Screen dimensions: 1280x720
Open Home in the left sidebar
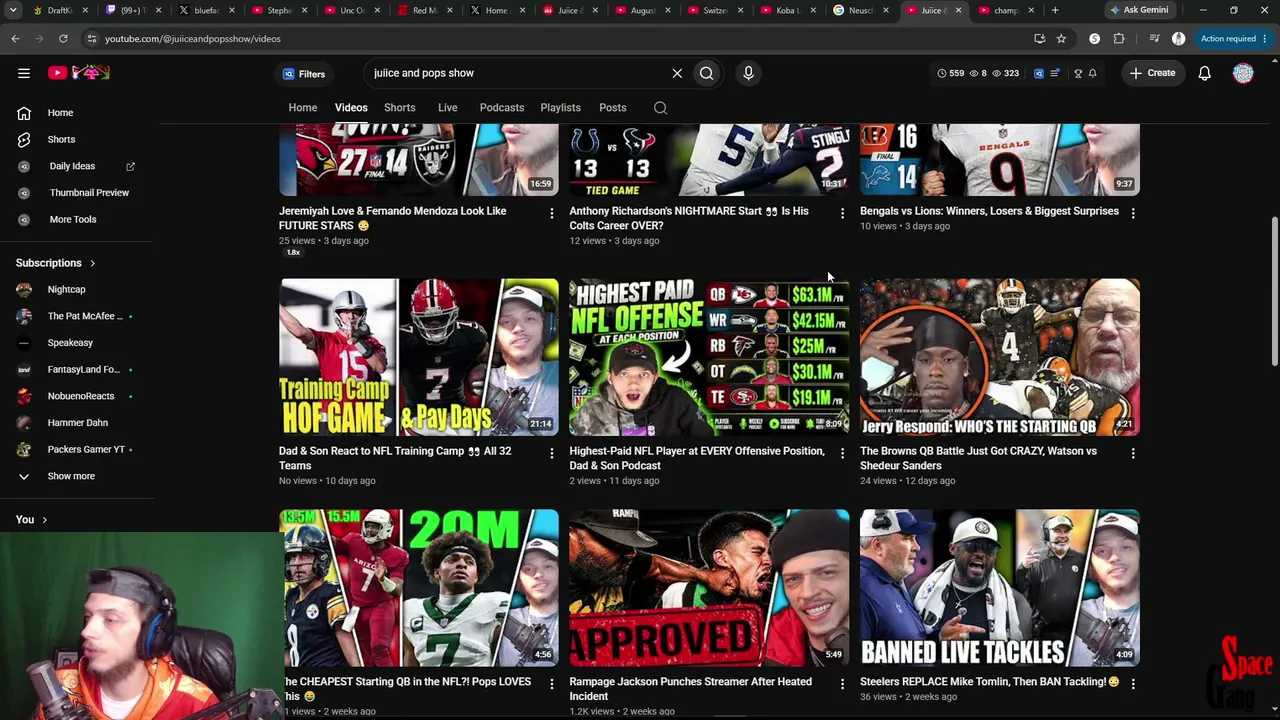coord(76,113)
